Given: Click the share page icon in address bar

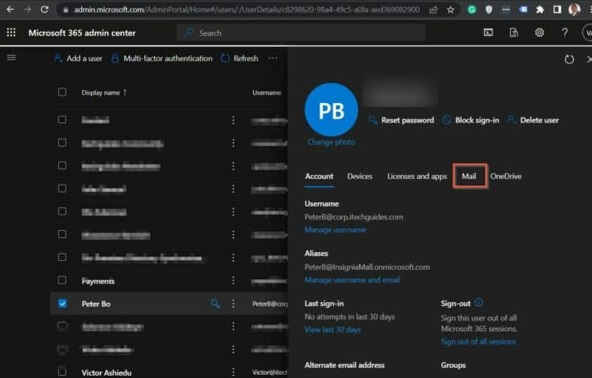Looking at the screenshot, I should 433,10.
